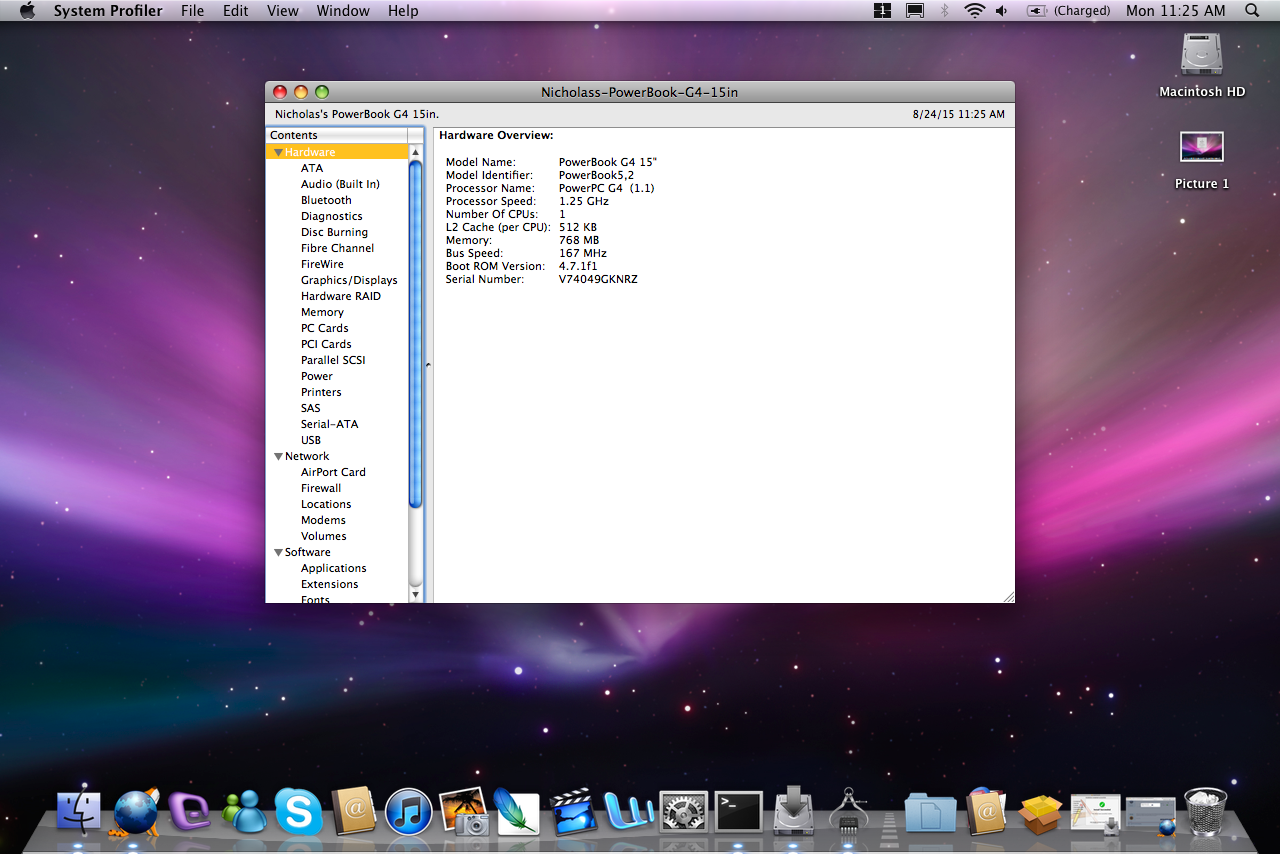Select Memory under Hardware
Image resolution: width=1280 pixels, height=854 pixels.
[322, 312]
